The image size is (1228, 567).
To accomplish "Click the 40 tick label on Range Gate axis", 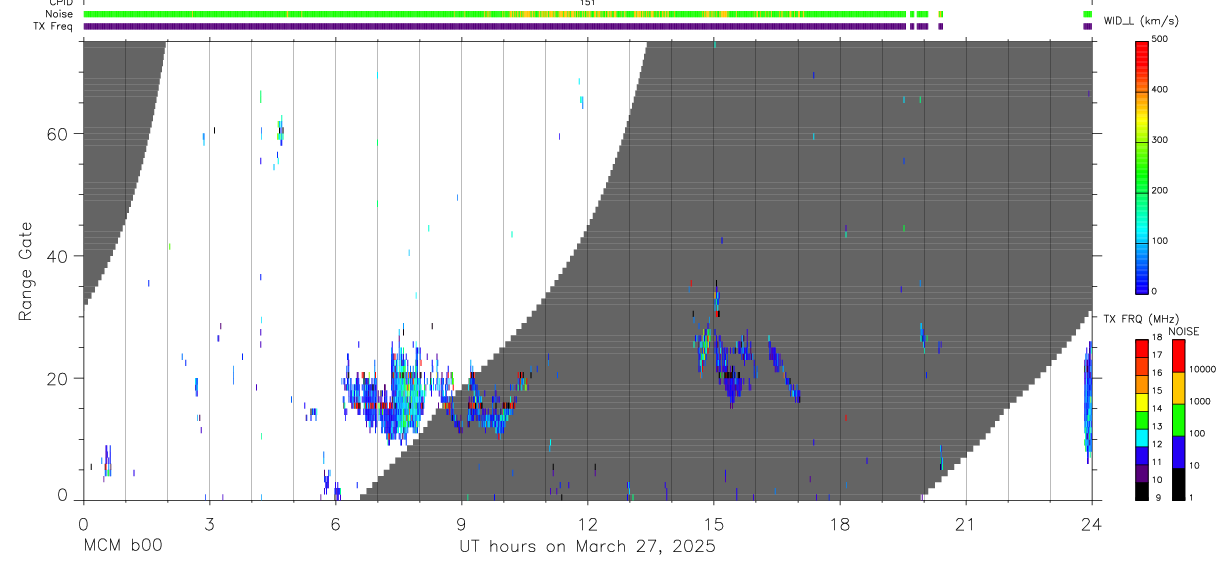I will [58, 256].
